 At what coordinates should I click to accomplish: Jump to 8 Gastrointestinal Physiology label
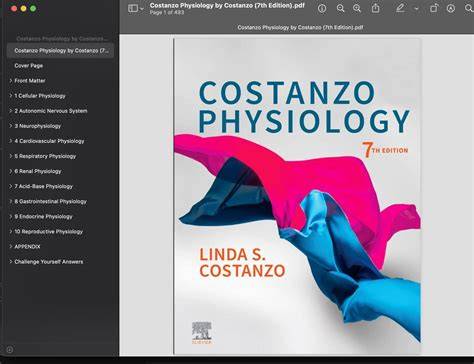click(51, 201)
